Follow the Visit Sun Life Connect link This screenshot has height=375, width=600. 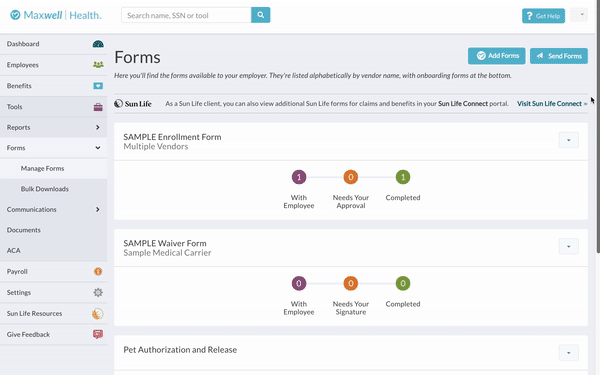(552, 104)
